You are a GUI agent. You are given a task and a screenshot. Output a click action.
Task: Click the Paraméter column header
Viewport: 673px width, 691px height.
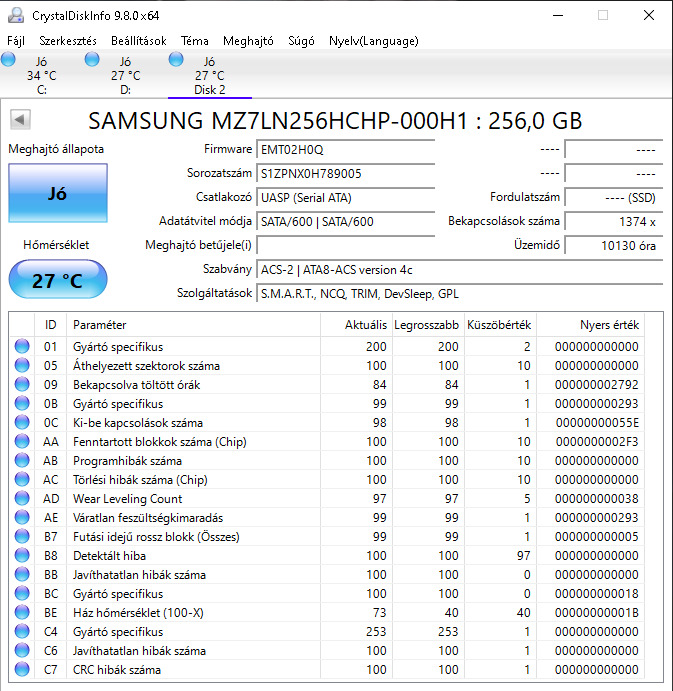[x=193, y=325]
